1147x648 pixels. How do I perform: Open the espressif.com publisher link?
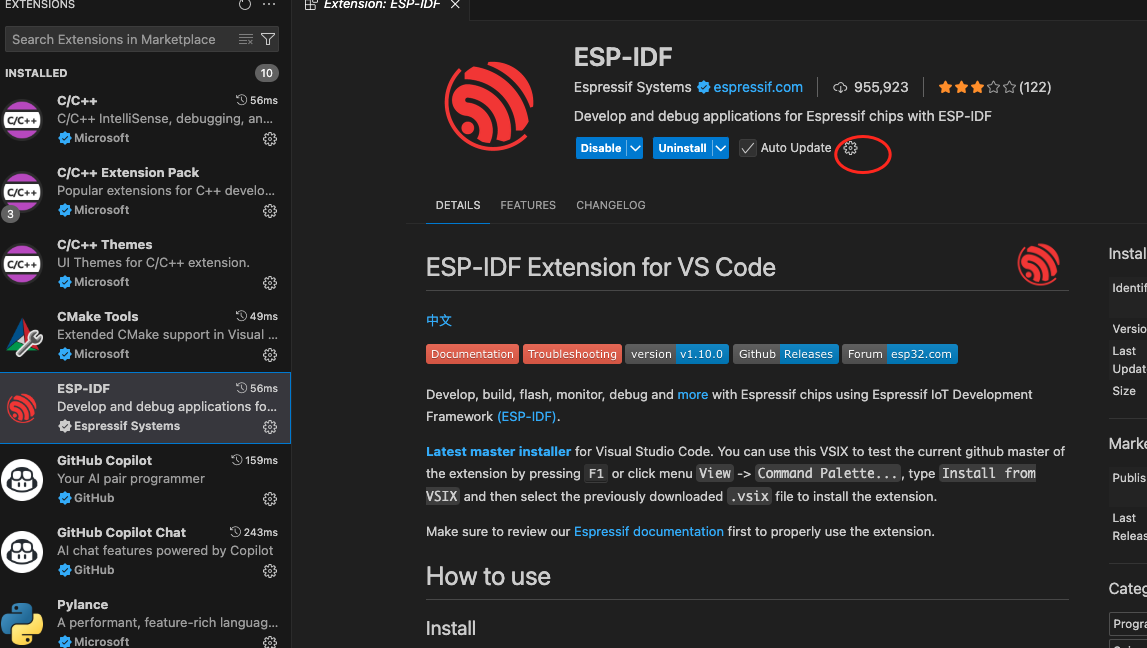pos(758,88)
